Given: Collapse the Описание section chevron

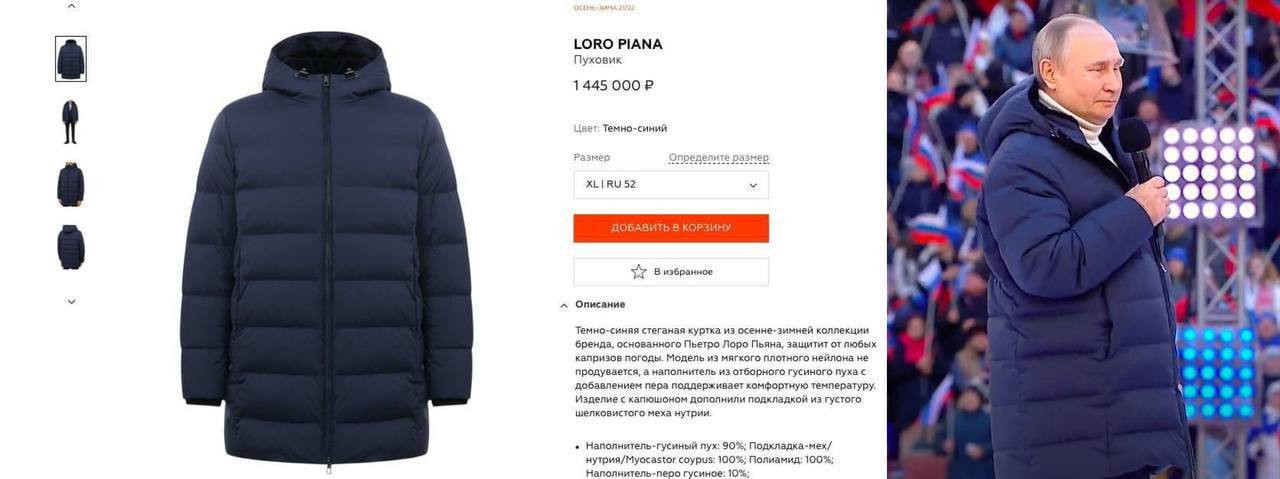Looking at the screenshot, I should pos(564,305).
